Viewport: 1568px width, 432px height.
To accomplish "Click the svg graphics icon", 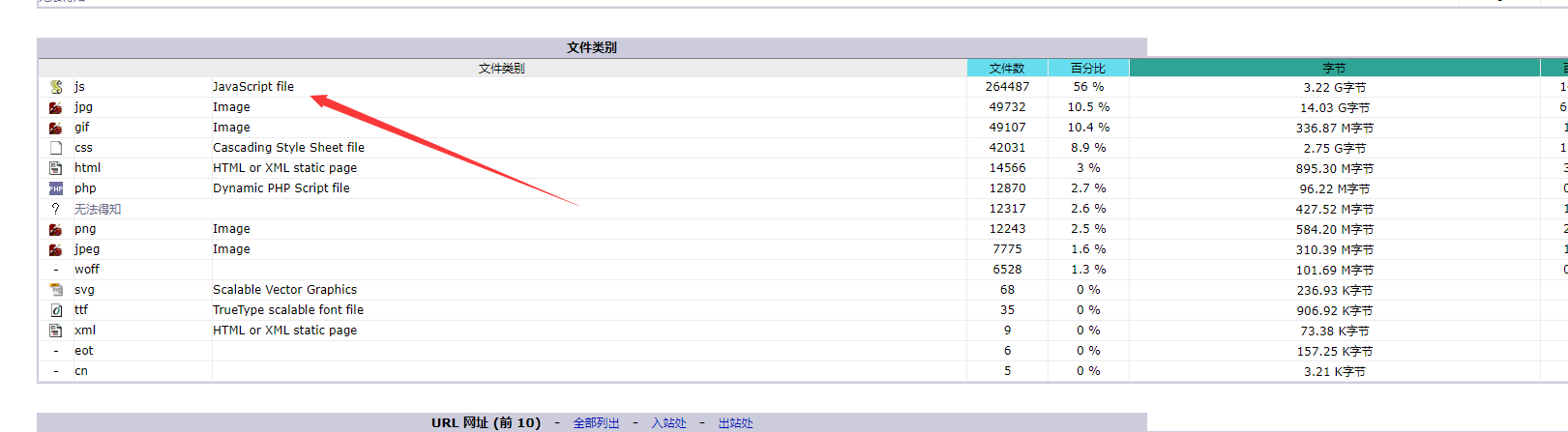I will (56, 290).
